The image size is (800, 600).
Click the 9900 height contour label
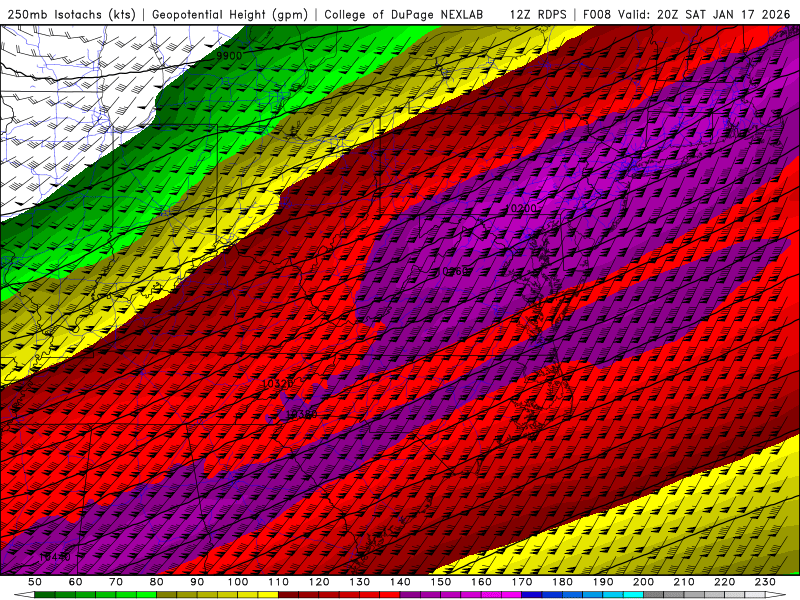pos(229,56)
